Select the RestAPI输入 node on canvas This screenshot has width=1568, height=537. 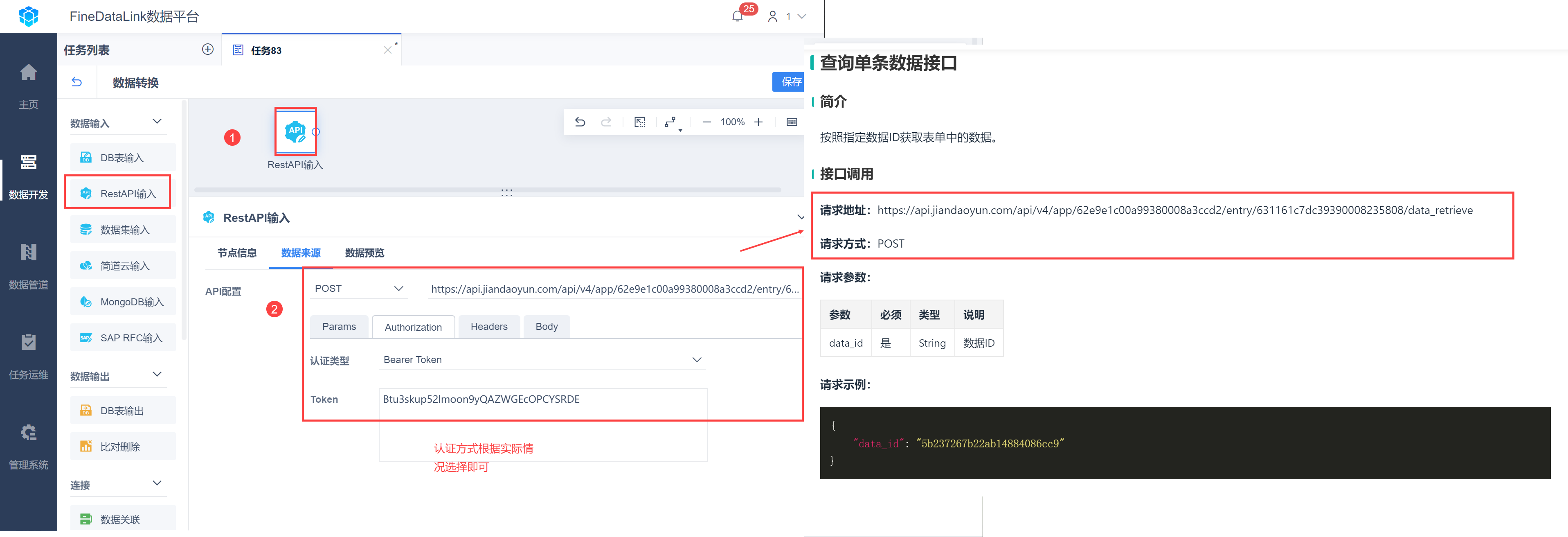point(296,131)
